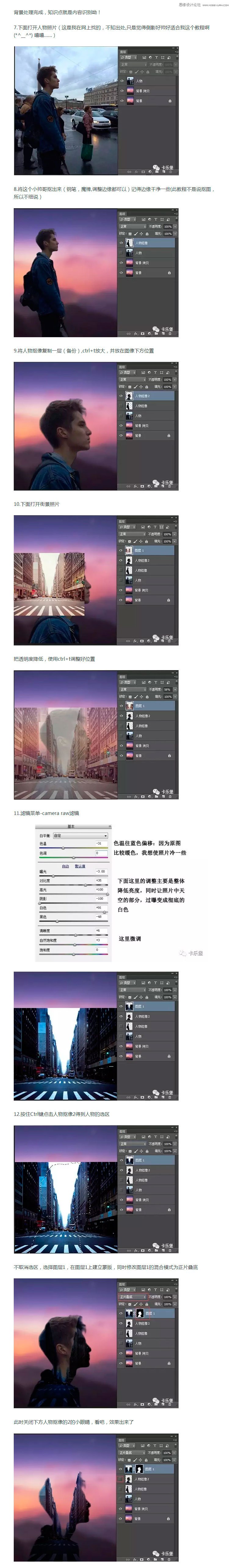Hide 背景 拷贝 layer in step 7 panel

122,91
